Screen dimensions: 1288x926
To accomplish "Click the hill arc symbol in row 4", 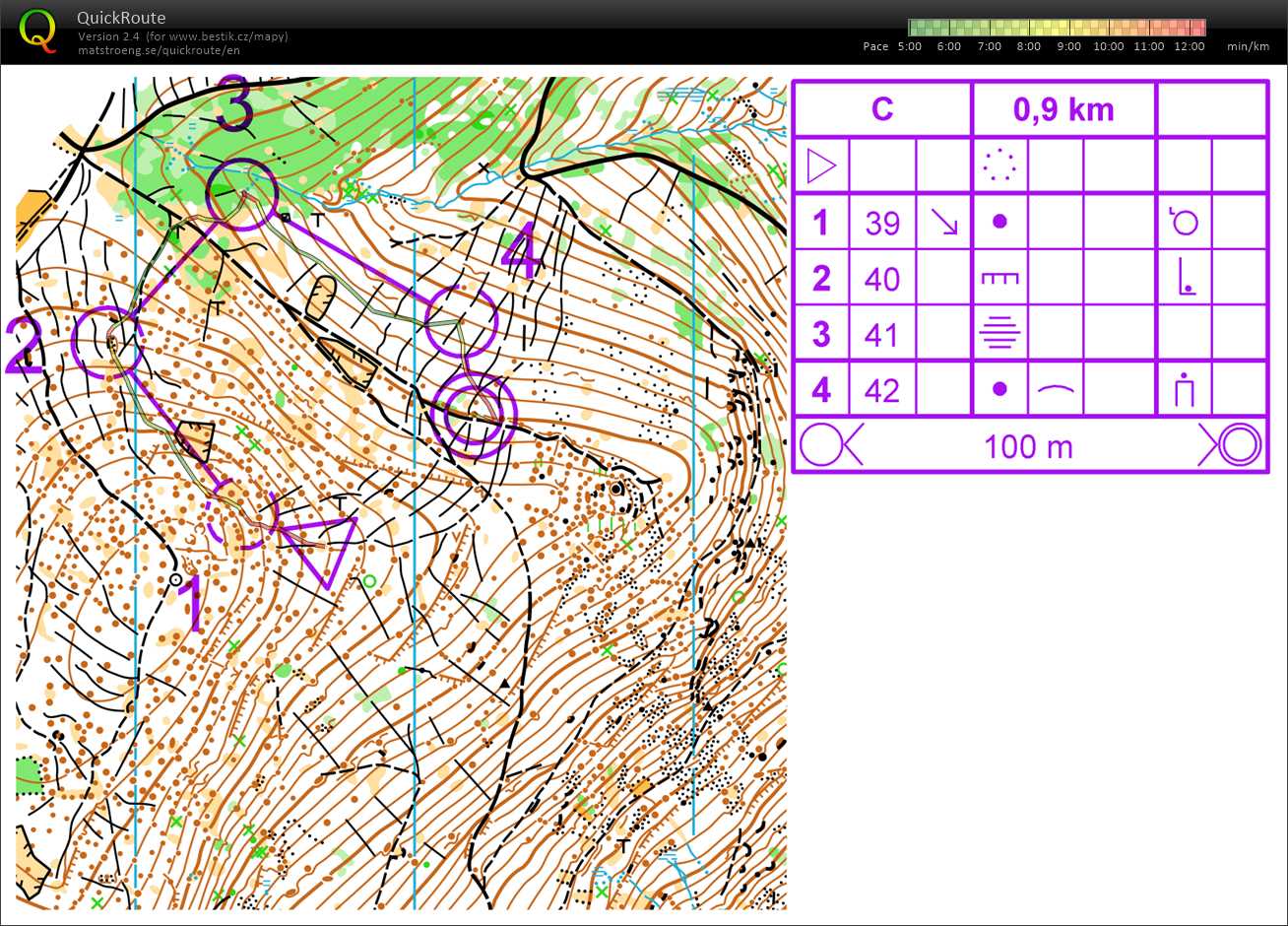I will click(1056, 390).
